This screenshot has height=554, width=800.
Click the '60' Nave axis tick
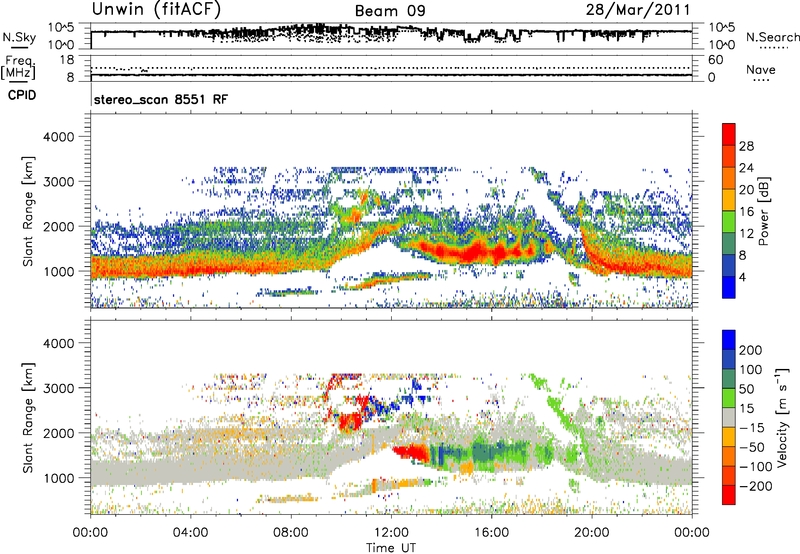point(715,60)
